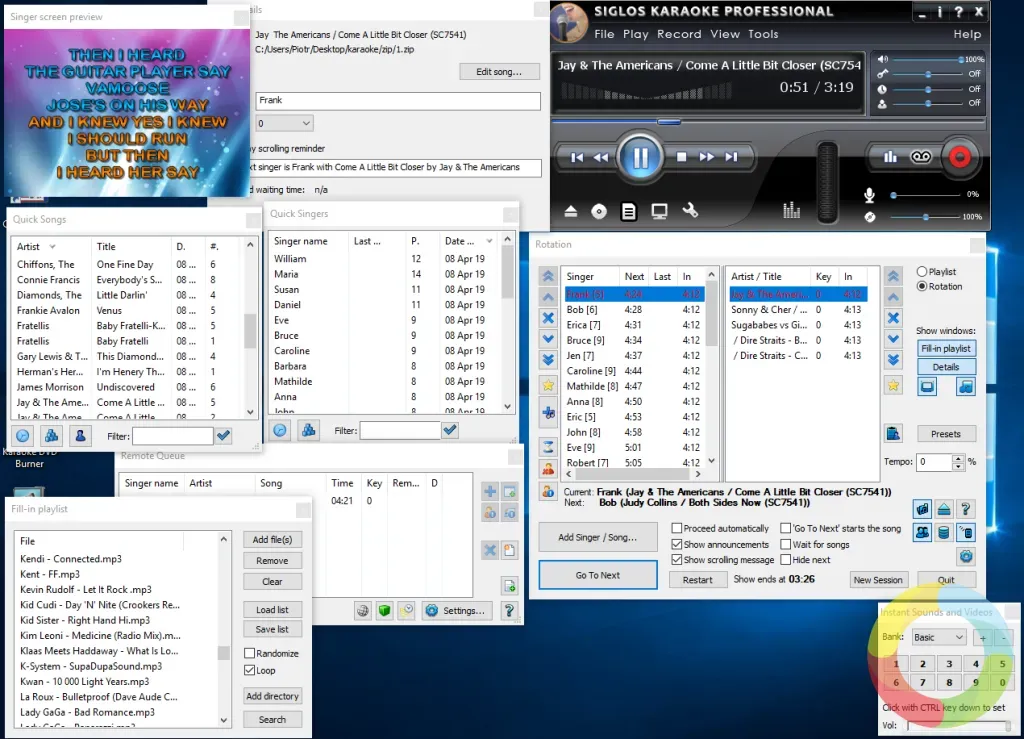Image resolution: width=1024 pixels, height=739 pixels.
Task: Click the tape loop icon beside the record button
Action: pos(921,157)
